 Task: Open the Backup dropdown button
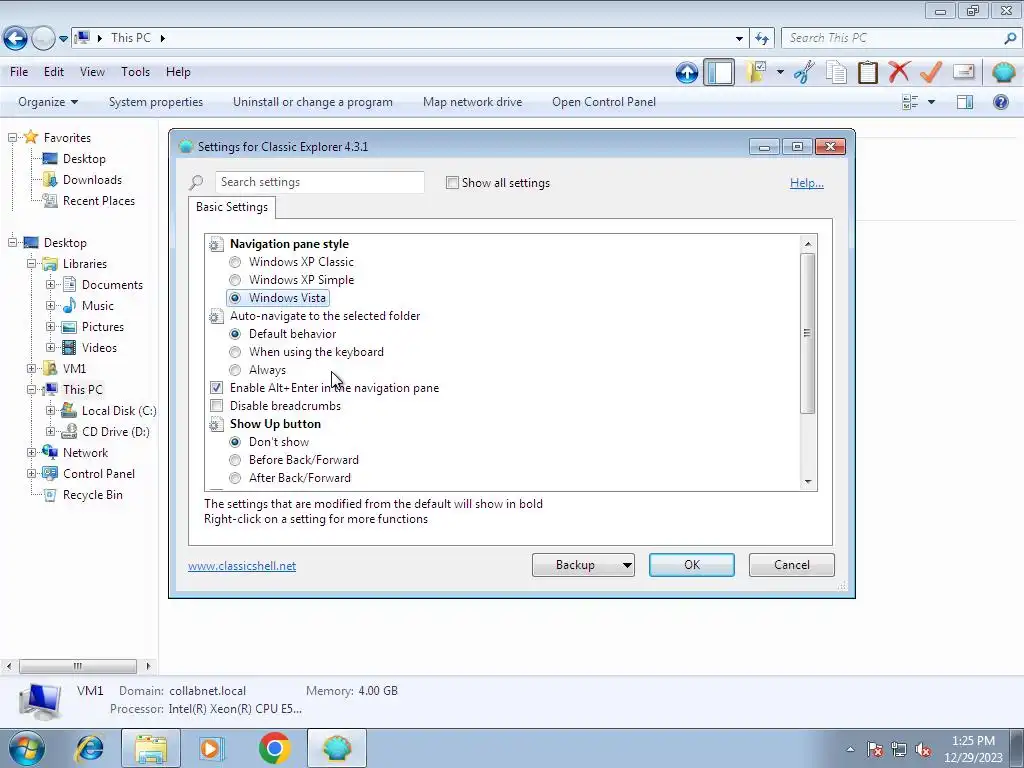[x=583, y=565]
